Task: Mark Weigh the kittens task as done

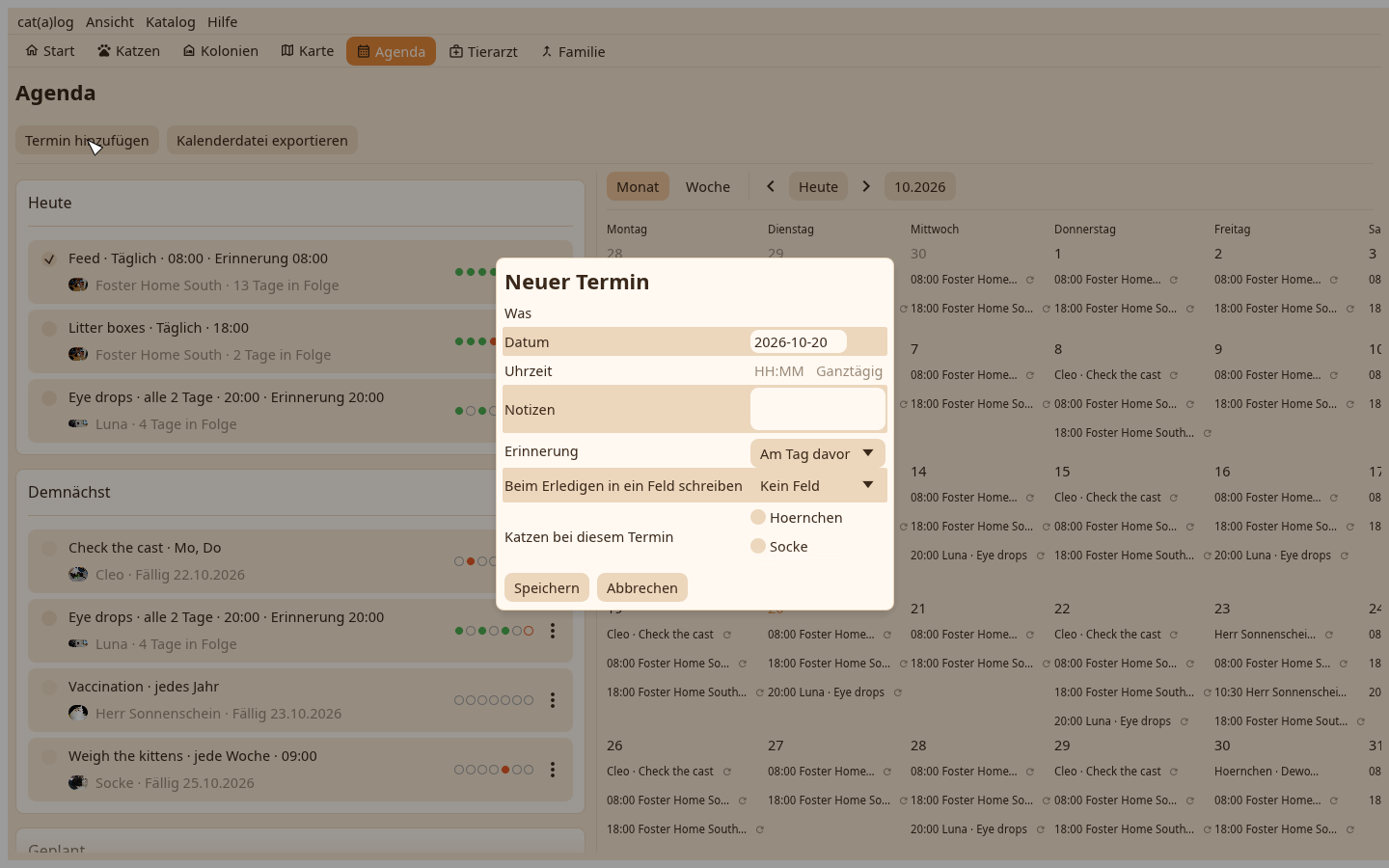Action: click(x=49, y=757)
